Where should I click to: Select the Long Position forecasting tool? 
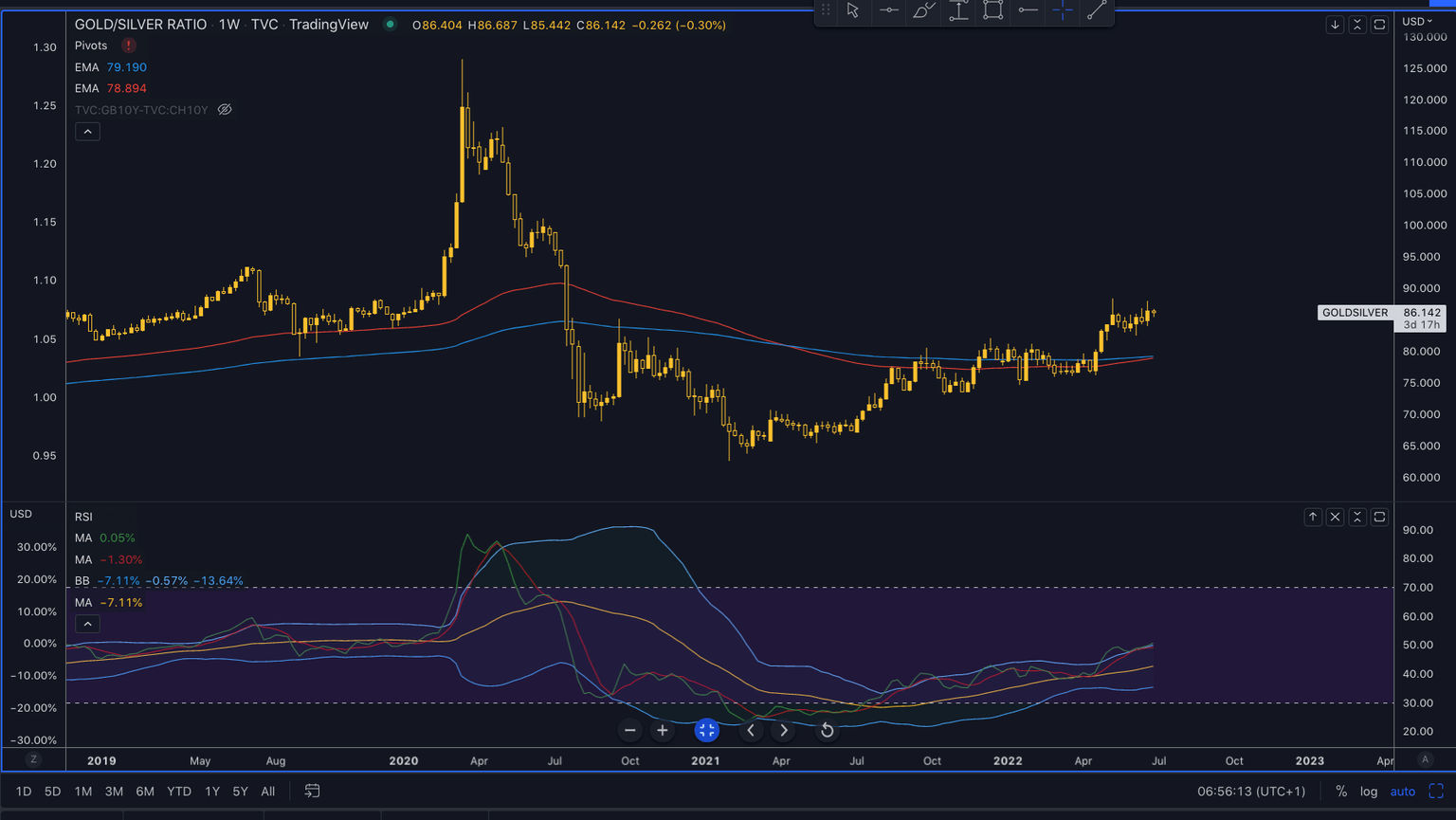point(958,11)
